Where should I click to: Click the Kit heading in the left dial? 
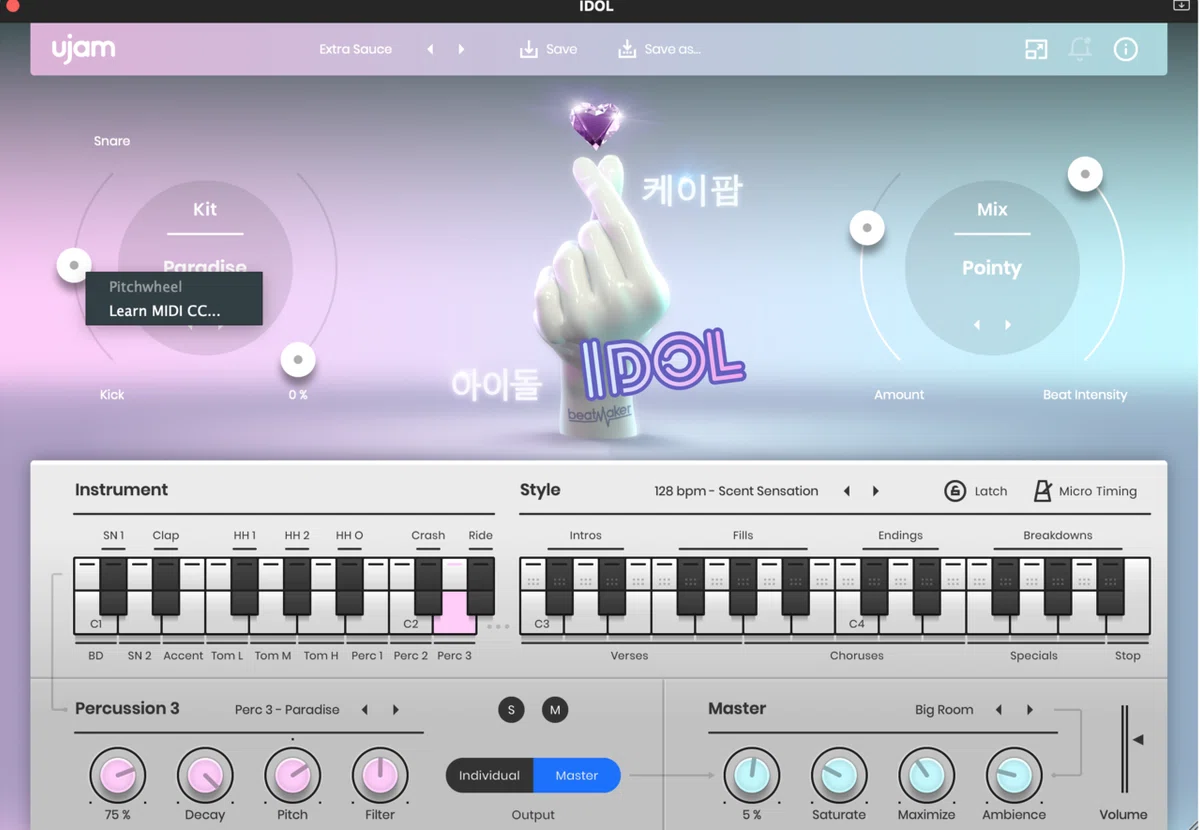tap(205, 209)
